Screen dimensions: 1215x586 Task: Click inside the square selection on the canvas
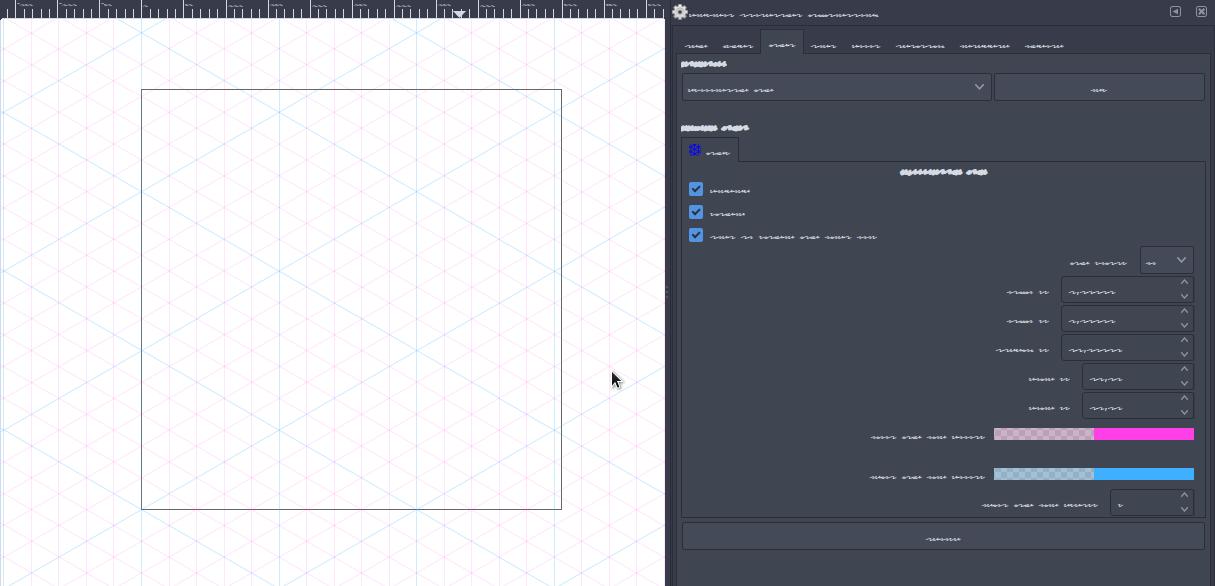(x=351, y=300)
